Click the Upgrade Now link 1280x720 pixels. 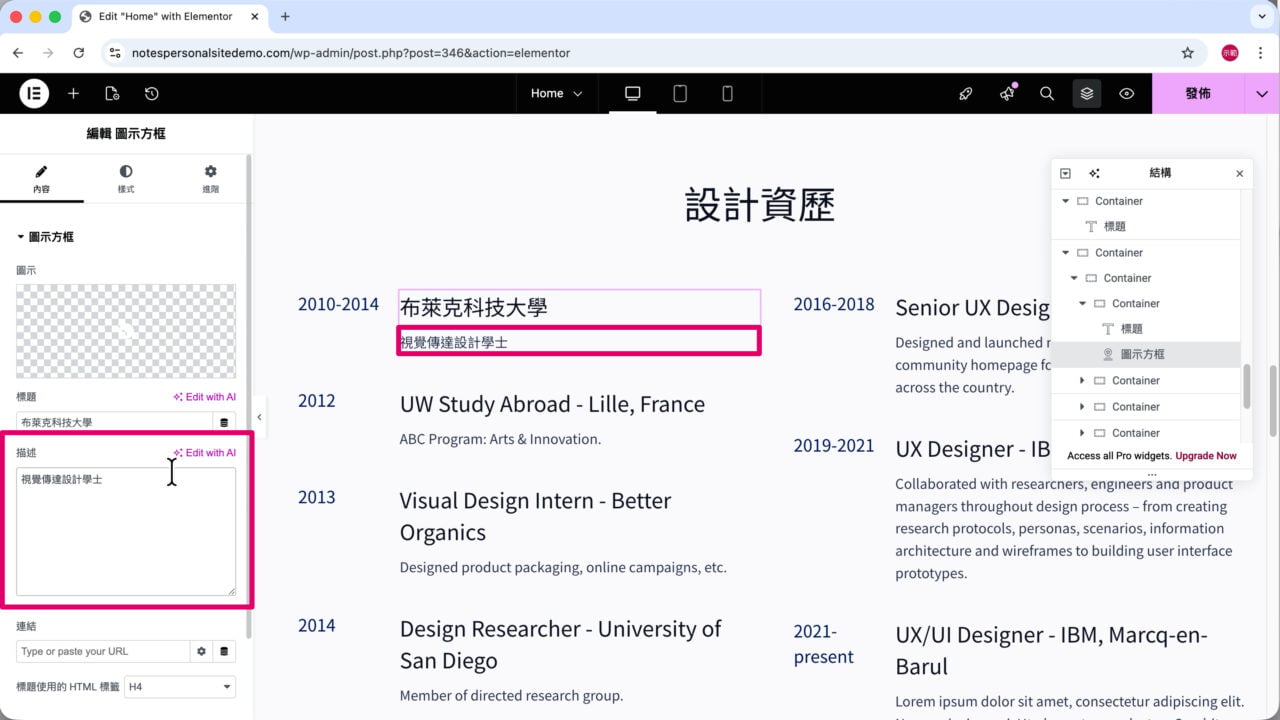point(1206,456)
